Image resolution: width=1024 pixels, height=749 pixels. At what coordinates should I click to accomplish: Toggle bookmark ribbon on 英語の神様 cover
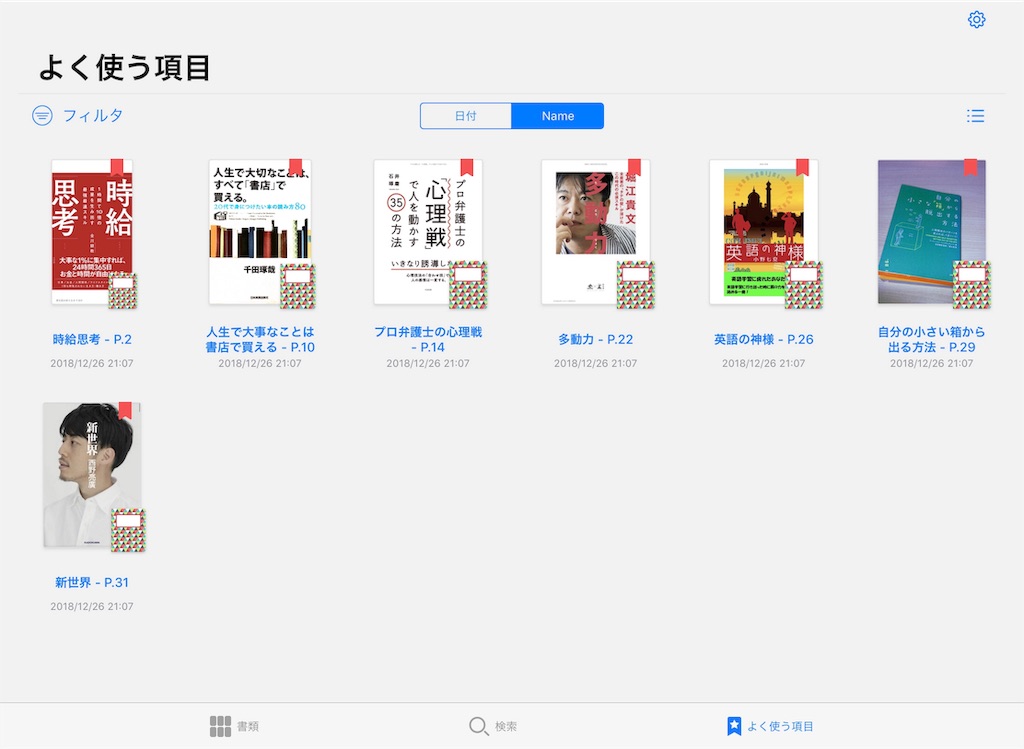[803, 167]
